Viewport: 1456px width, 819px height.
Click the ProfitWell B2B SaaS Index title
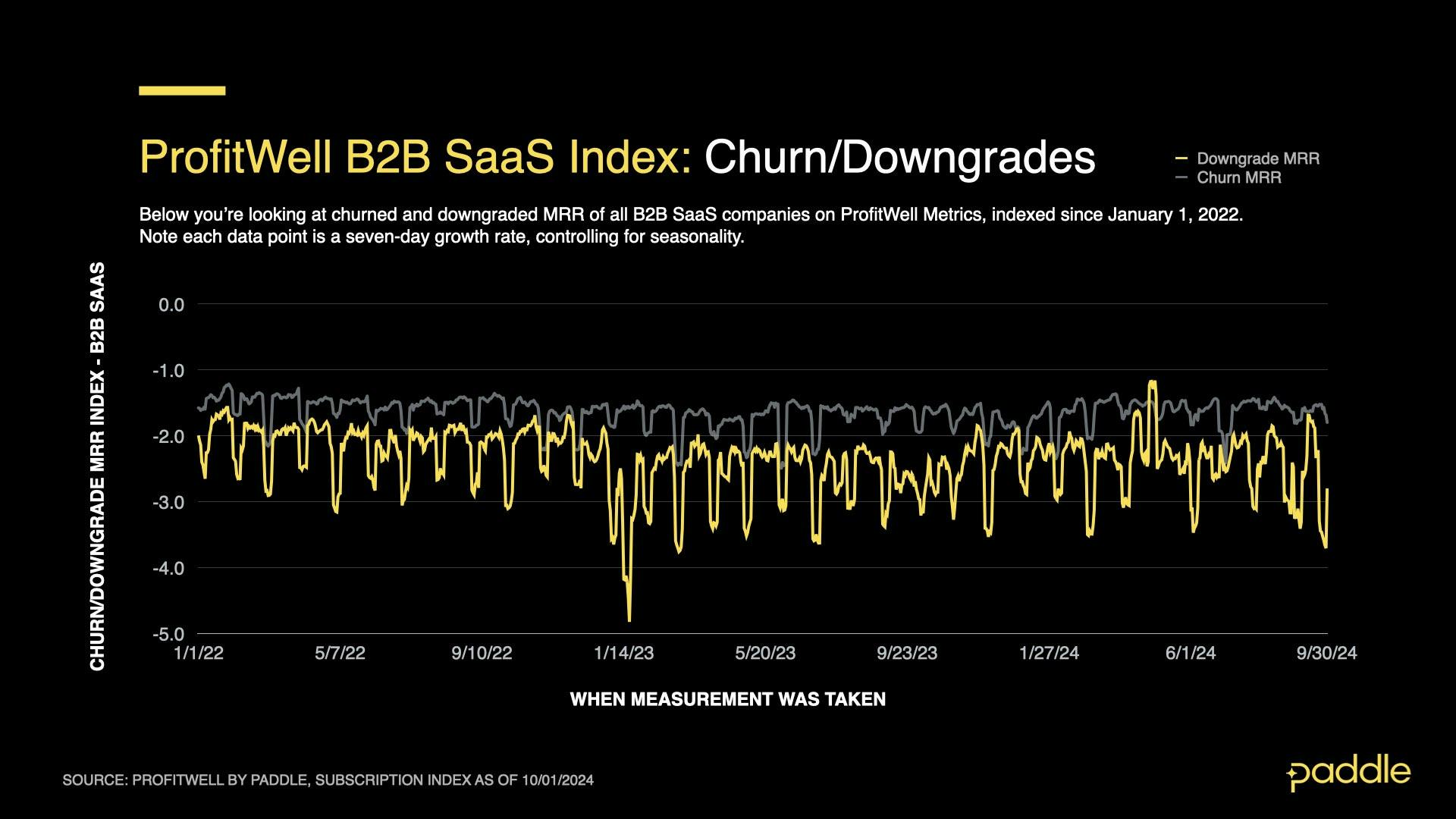point(416,157)
